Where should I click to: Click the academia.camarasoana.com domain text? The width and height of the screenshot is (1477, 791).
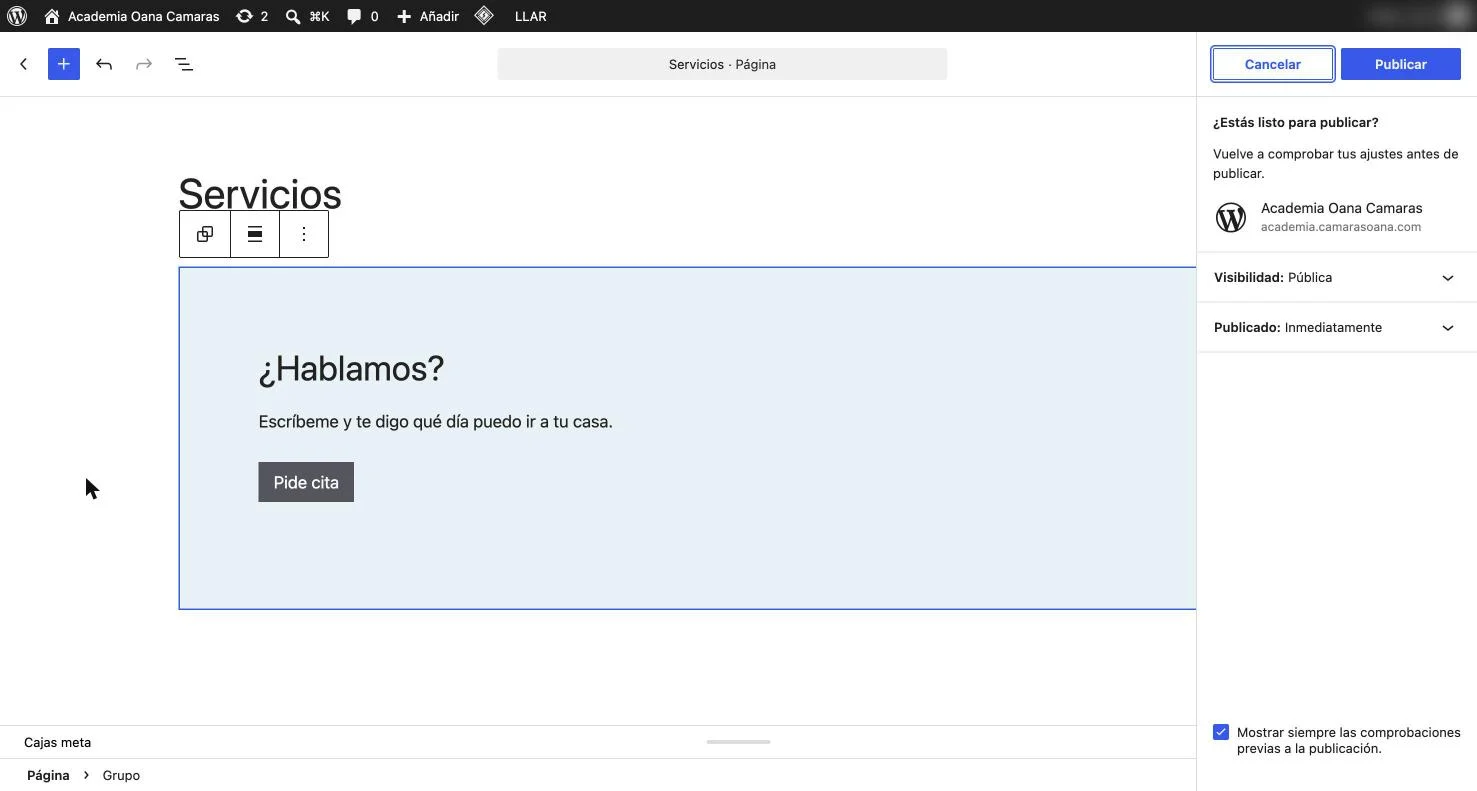pos(1340,227)
